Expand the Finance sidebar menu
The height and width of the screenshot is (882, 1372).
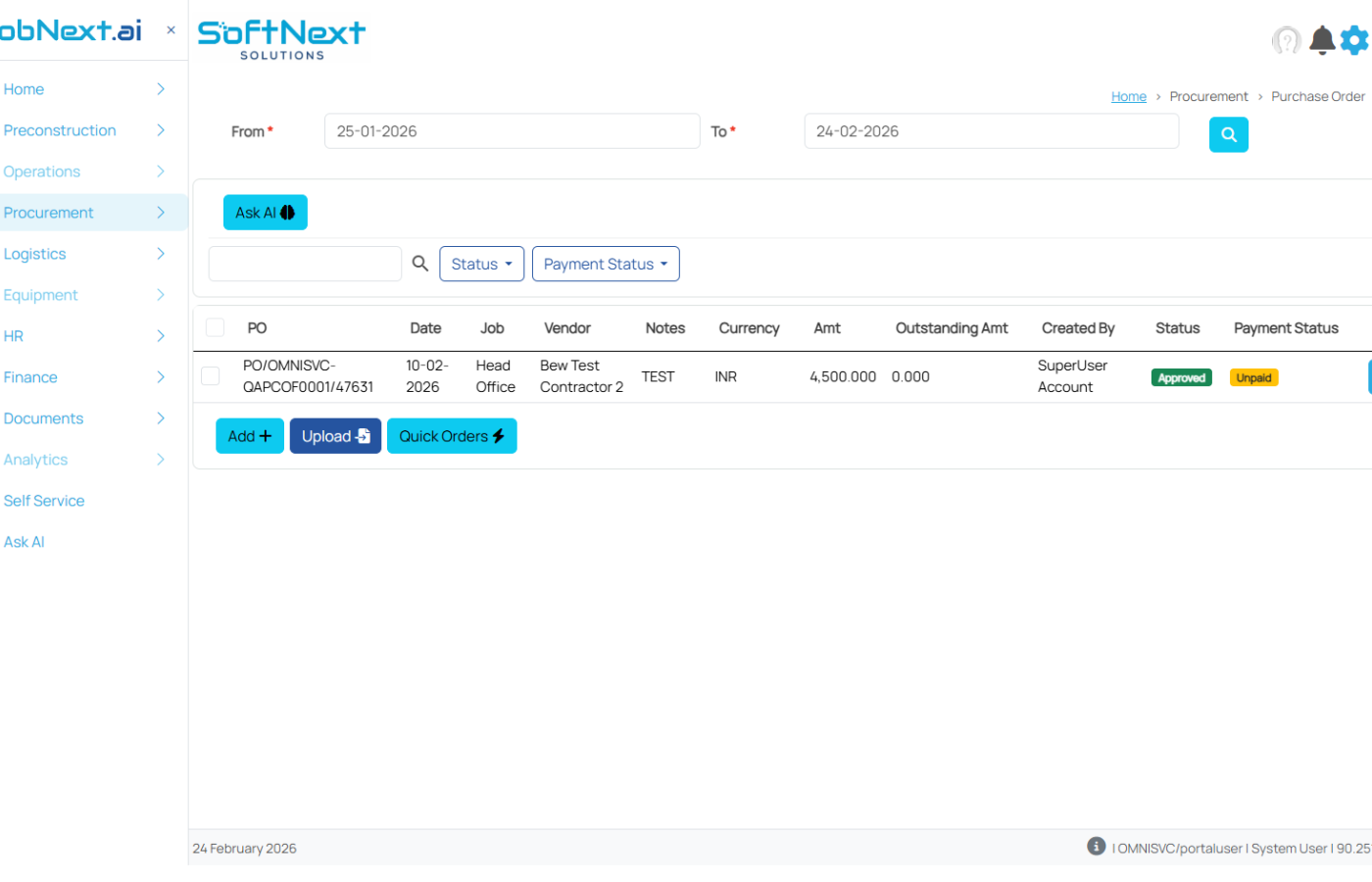click(83, 377)
